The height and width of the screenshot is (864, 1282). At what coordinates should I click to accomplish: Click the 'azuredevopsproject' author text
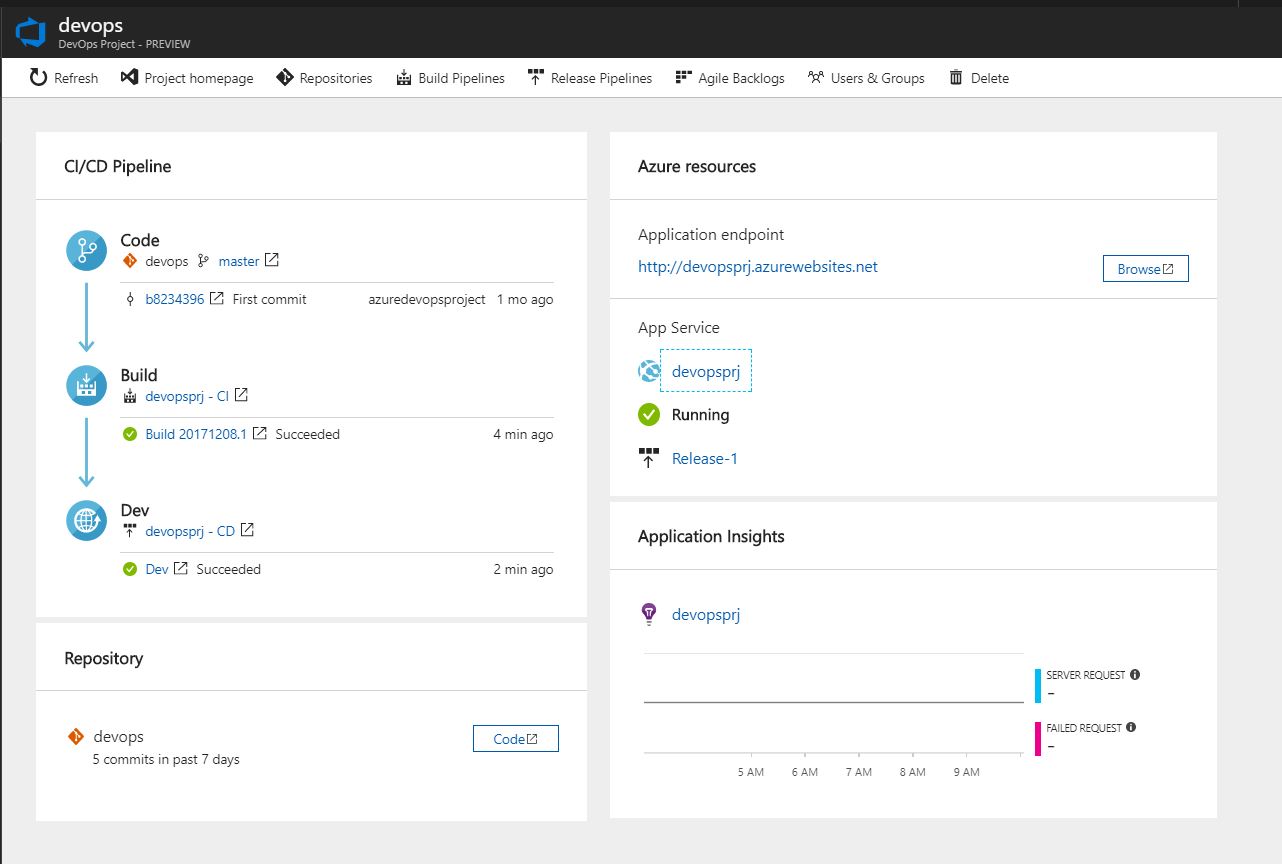pos(427,299)
